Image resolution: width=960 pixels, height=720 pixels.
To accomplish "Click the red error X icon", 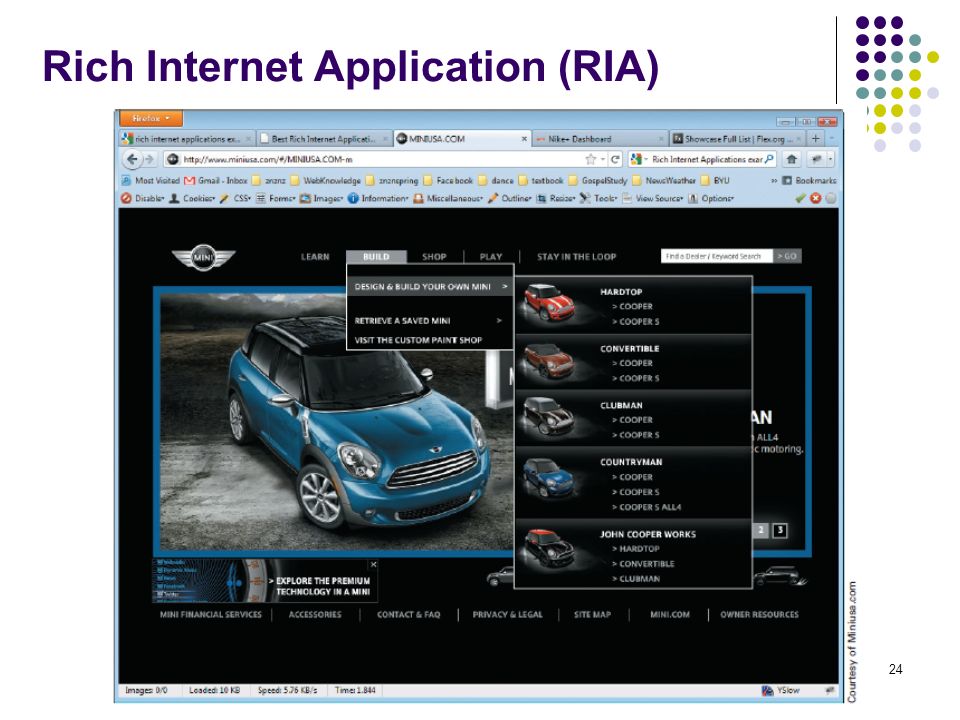I will (x=816, y=198).
